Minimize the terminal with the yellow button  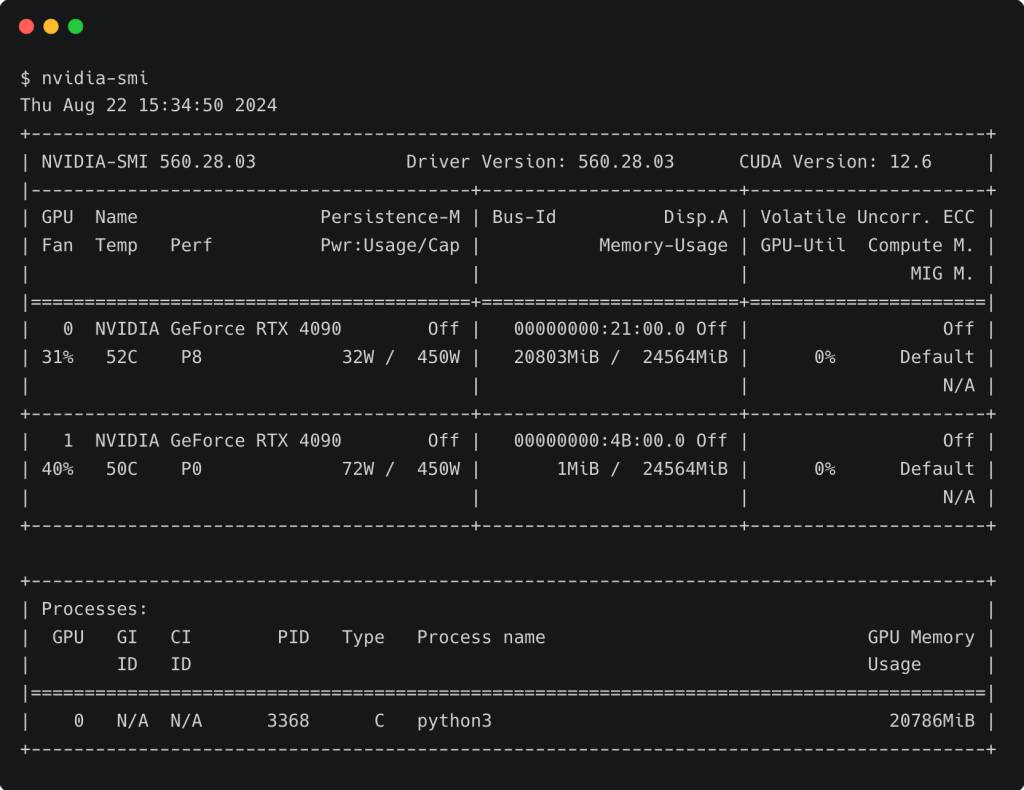click(x=51, y=26)
